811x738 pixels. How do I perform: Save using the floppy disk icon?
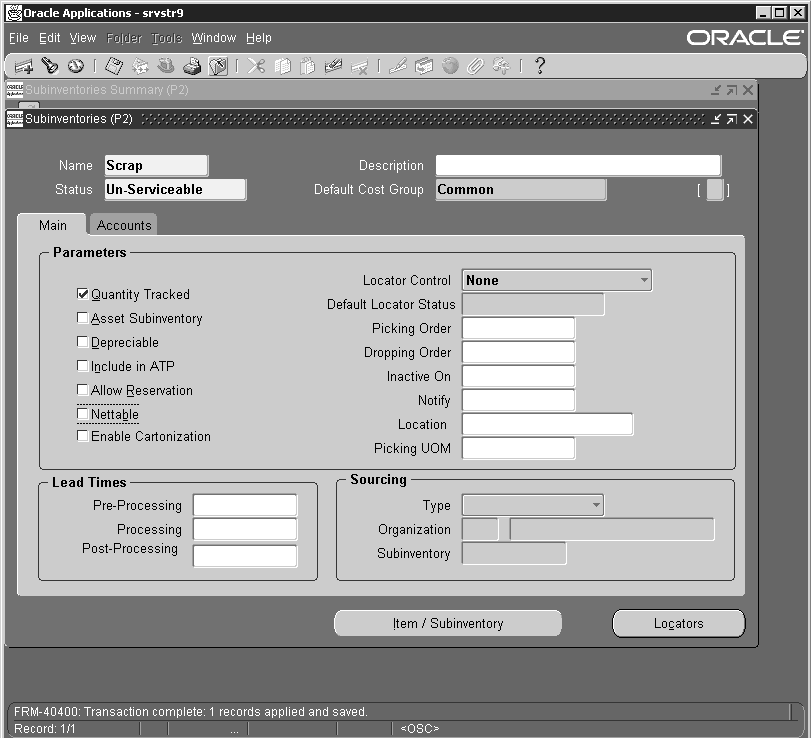(114, 66)
